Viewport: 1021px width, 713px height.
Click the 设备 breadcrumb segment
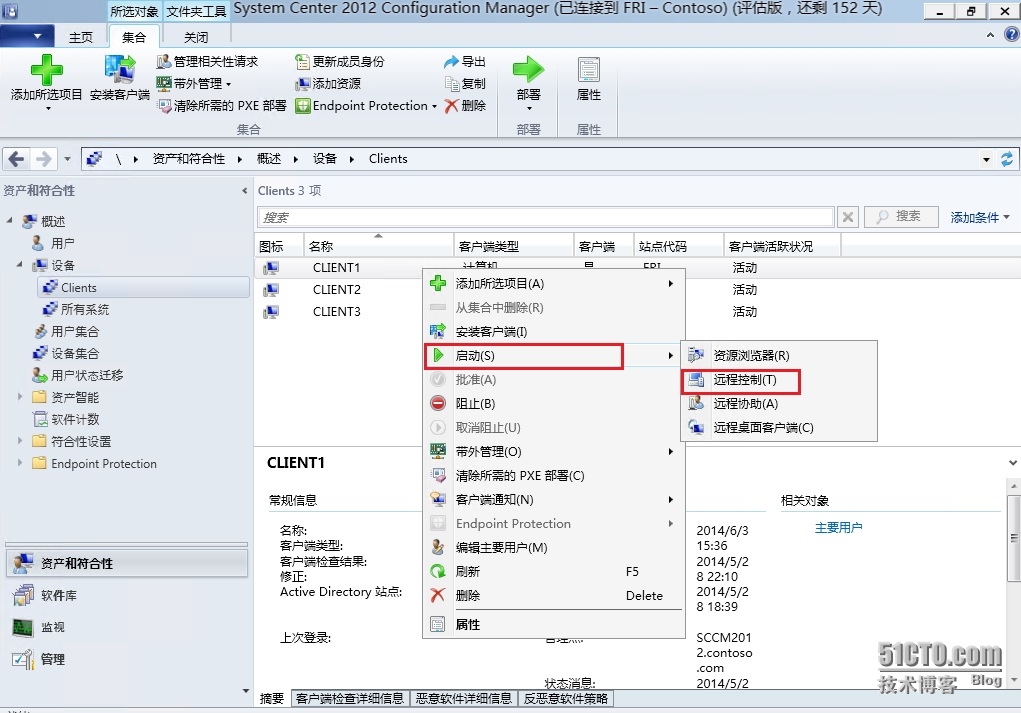pos(324,159)
